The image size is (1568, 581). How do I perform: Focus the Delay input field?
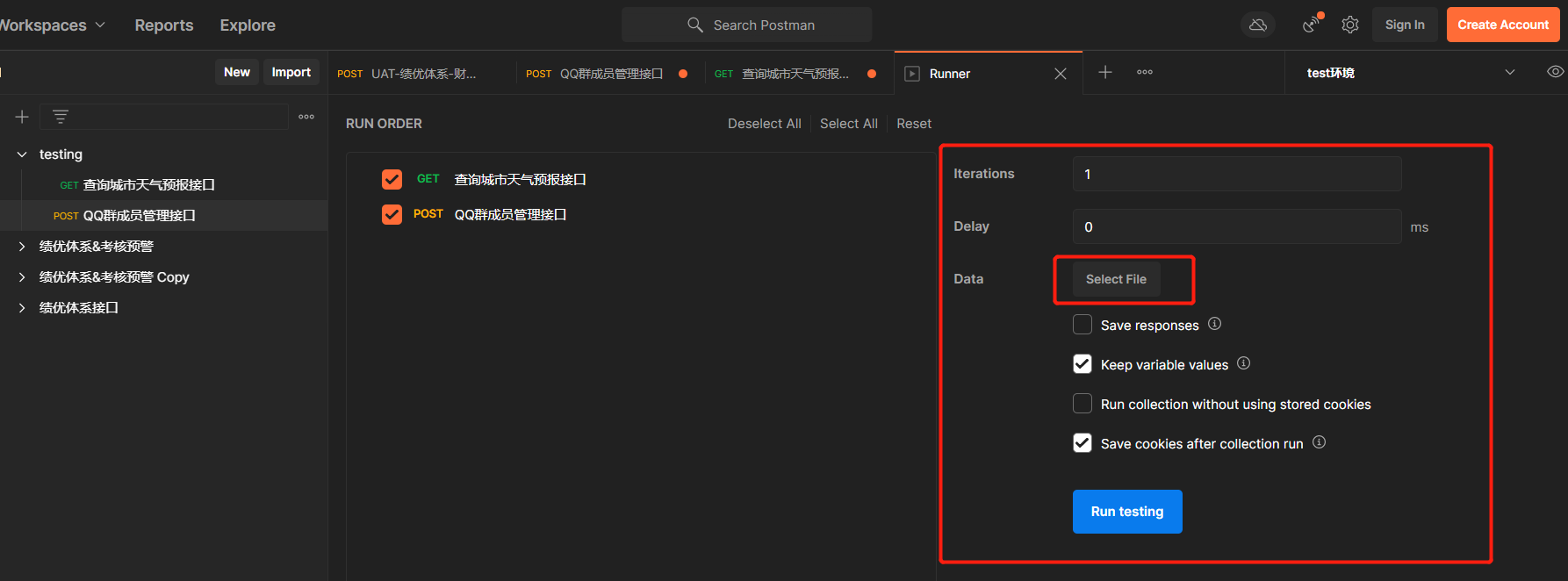[1237, 226]
